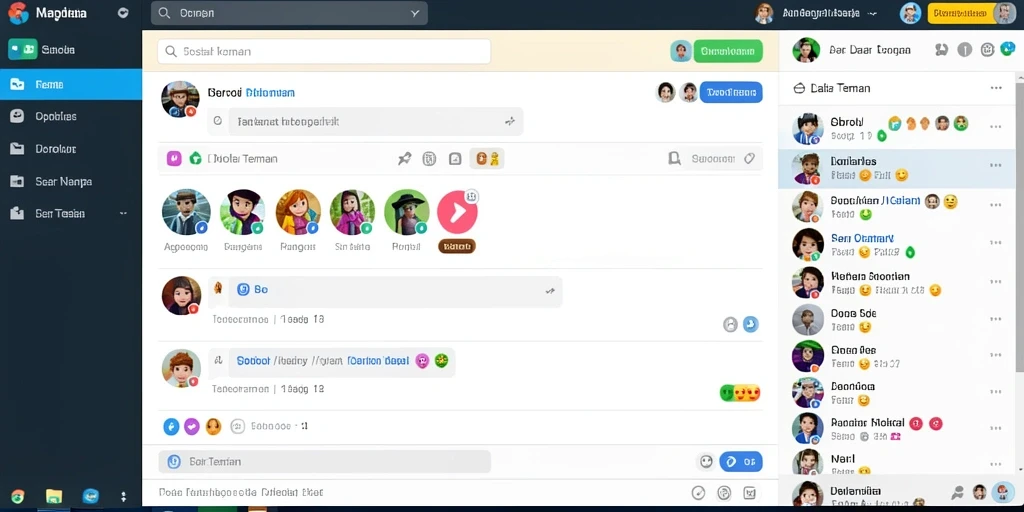Click the blue-green round icon in right panel header

[x=1008, y=50]
